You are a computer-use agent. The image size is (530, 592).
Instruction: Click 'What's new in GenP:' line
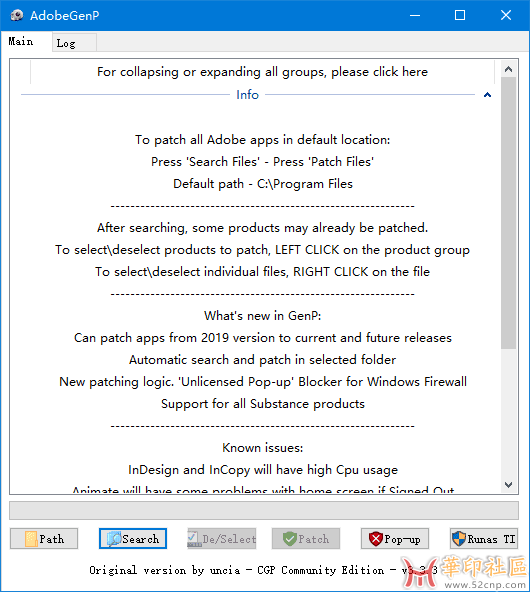[263, 316]
